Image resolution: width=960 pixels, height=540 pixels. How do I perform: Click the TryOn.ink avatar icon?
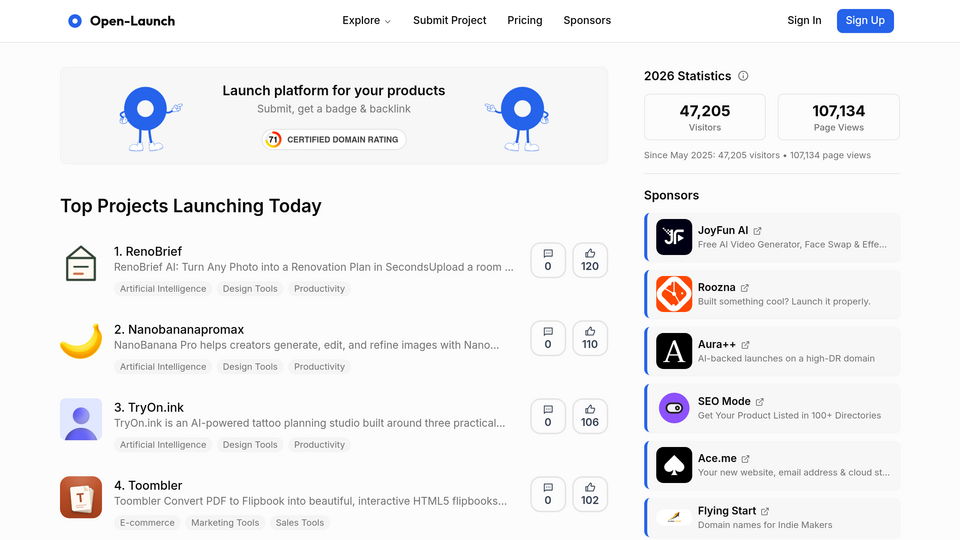81,419
